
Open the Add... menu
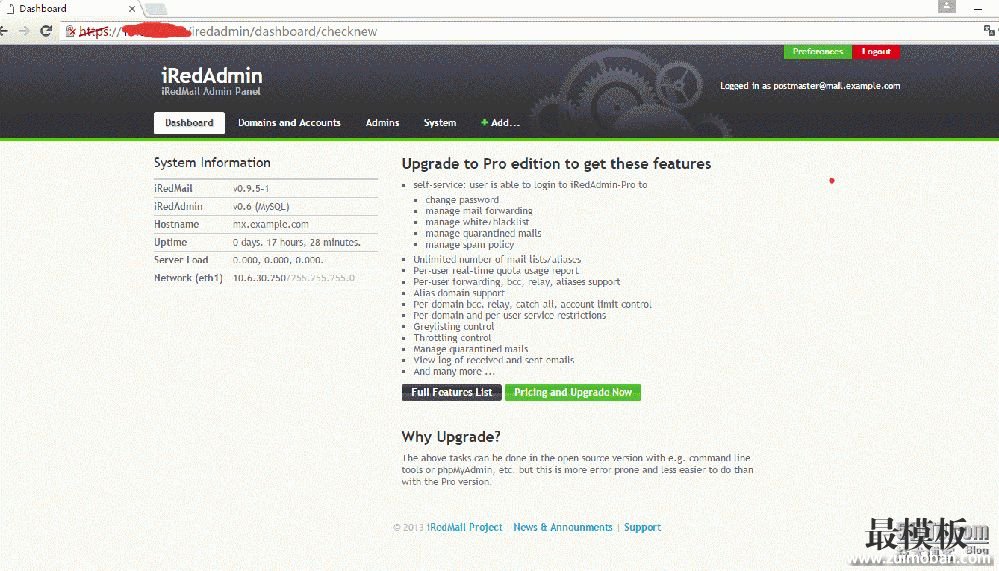(501, 123)
